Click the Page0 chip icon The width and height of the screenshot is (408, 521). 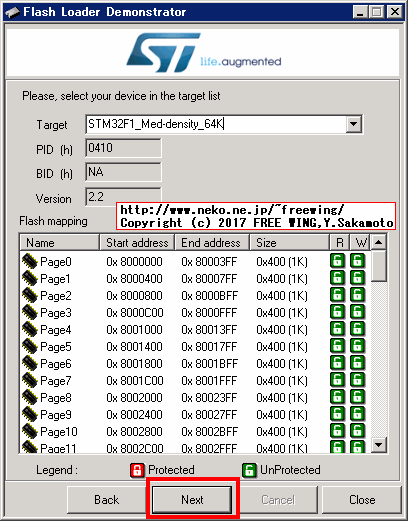tap(29, 261)
